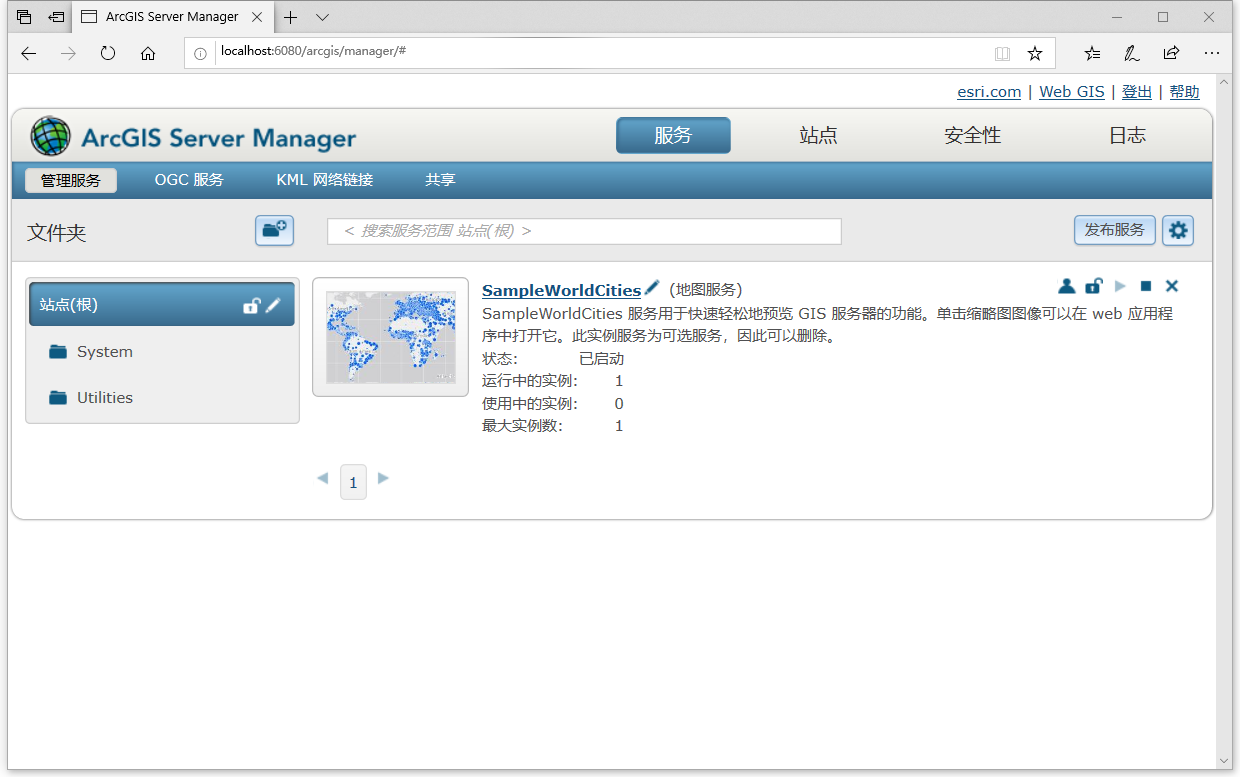The height and width of the screenshot is (777, 1240).
Task: Add page to favorites with star icon
Action: (1035, 54)
